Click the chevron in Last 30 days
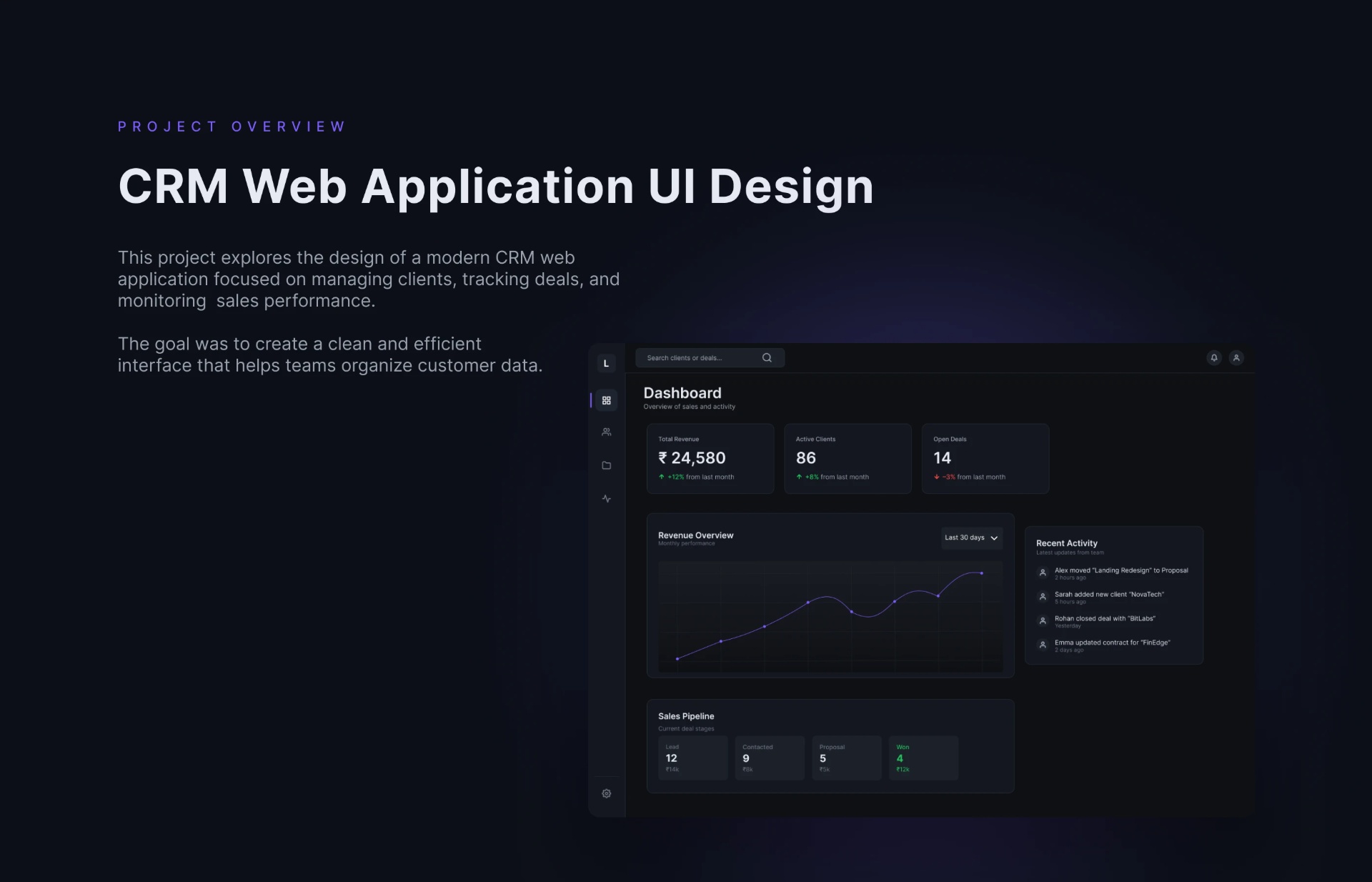Viewport: 1372px width, 882px height. (994, 538)
